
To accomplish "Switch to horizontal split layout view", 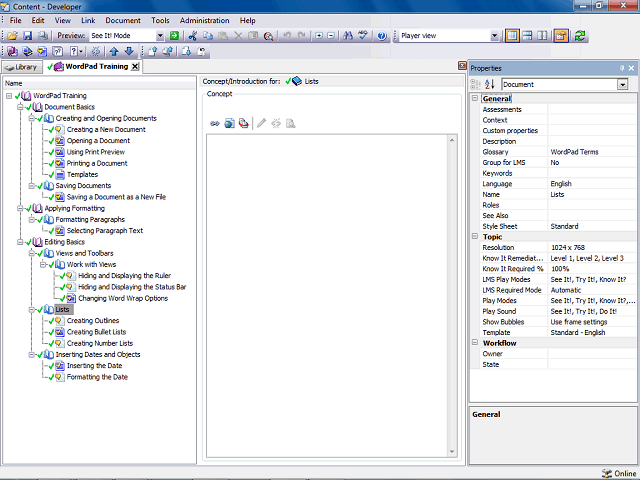I will (x=527, y=36).
